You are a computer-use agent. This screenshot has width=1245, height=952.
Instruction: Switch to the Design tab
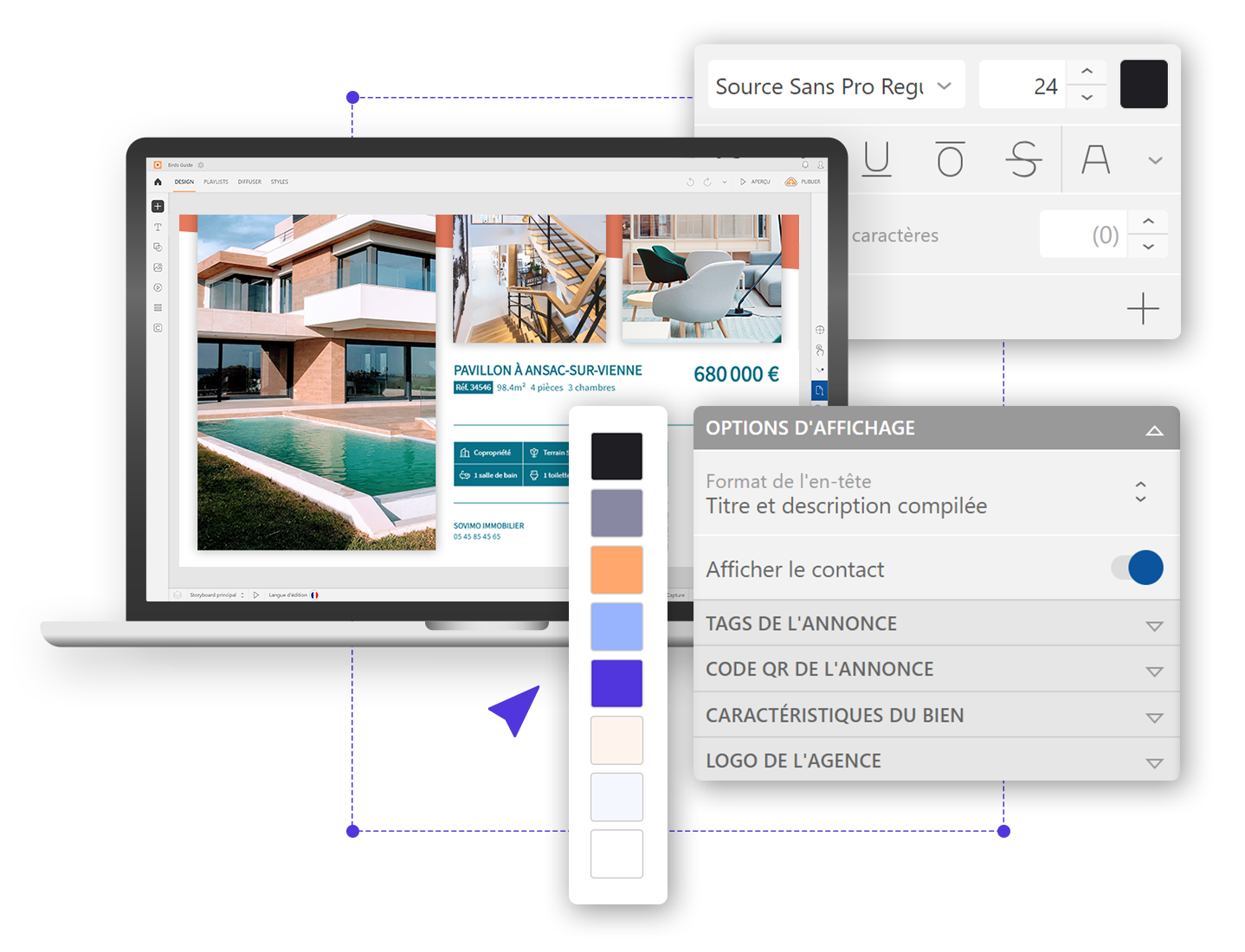(x=184, y=182)
